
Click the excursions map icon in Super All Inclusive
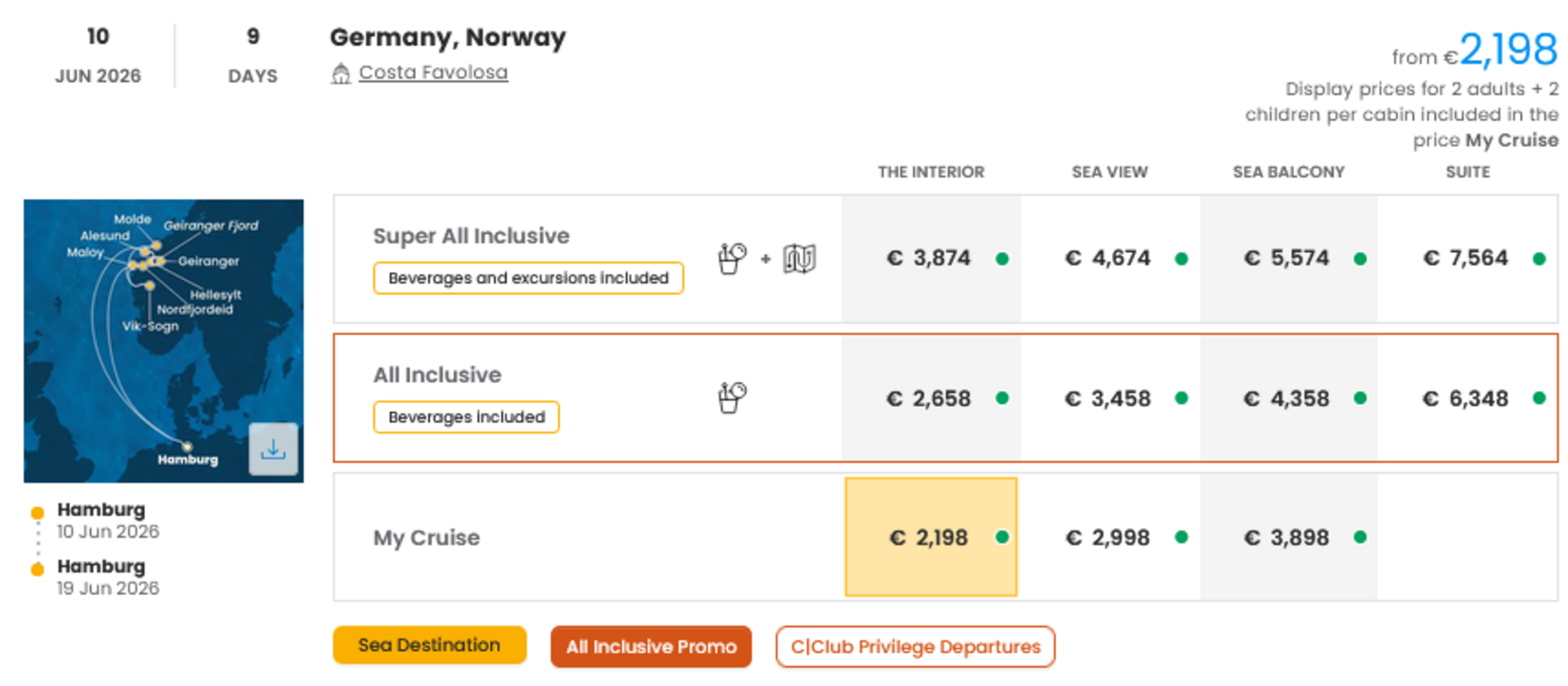click(799, 258)
